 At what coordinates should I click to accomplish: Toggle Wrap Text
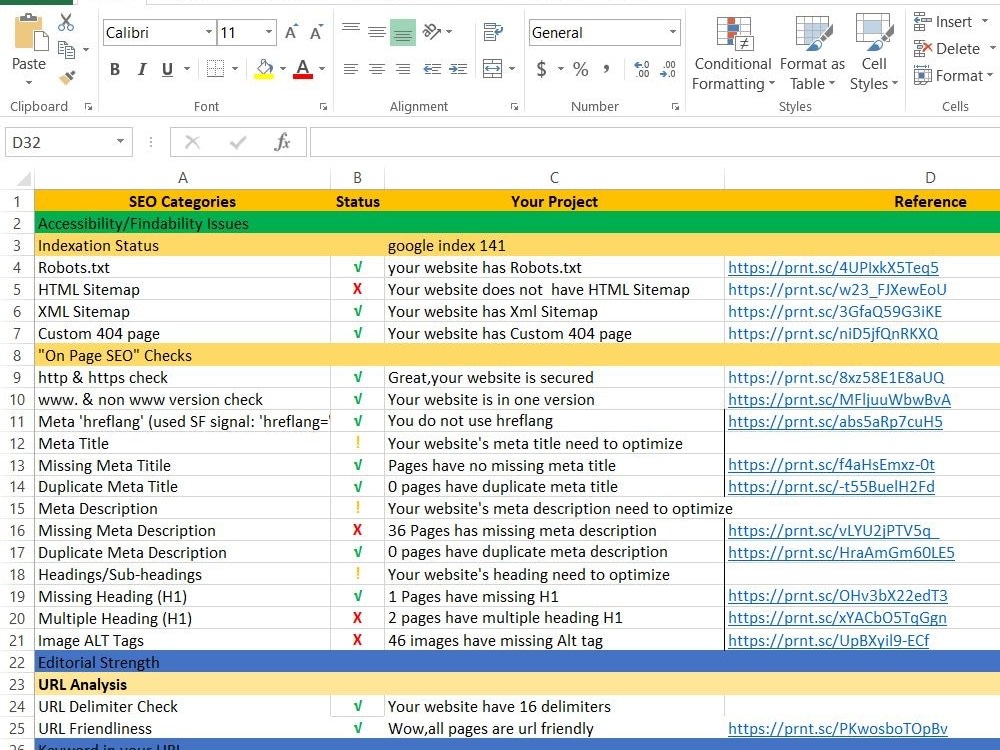[493, 31]
